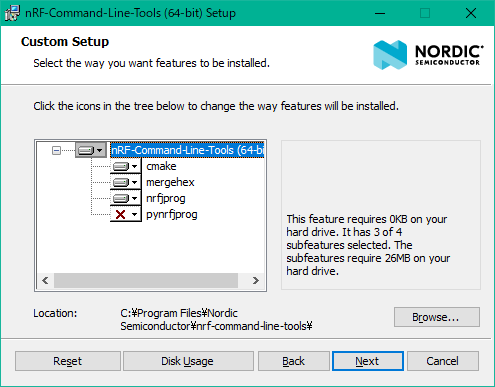Screen dimensions: 495x387
Task: Select the mergehex feature label
Action: (170, 182)
